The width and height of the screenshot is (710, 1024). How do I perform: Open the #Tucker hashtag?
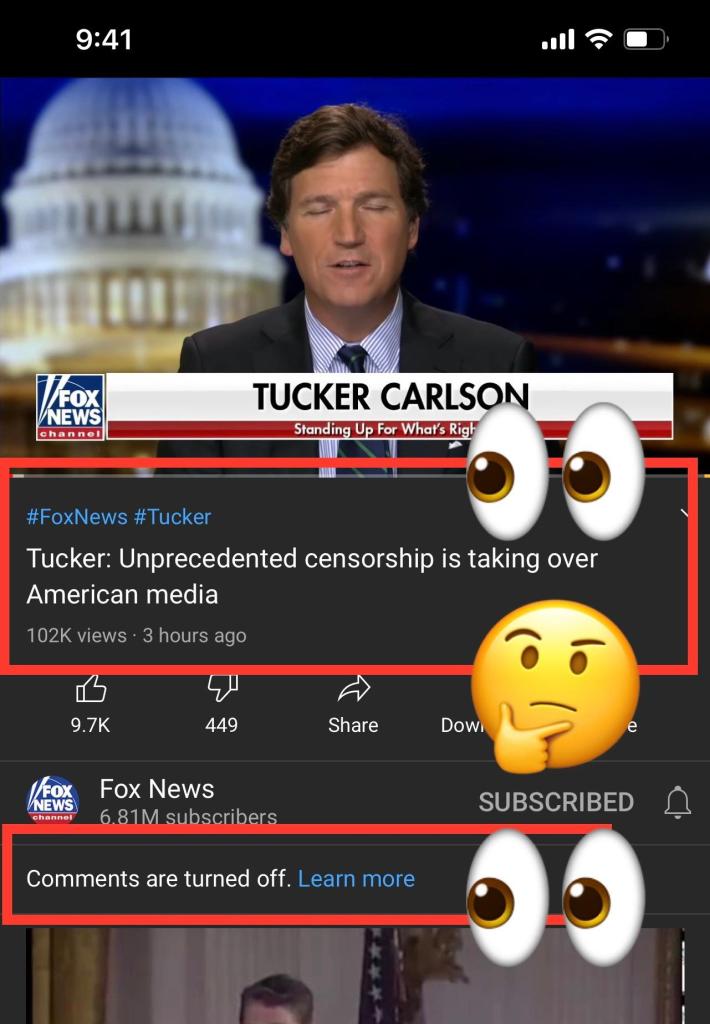point(172,517)
